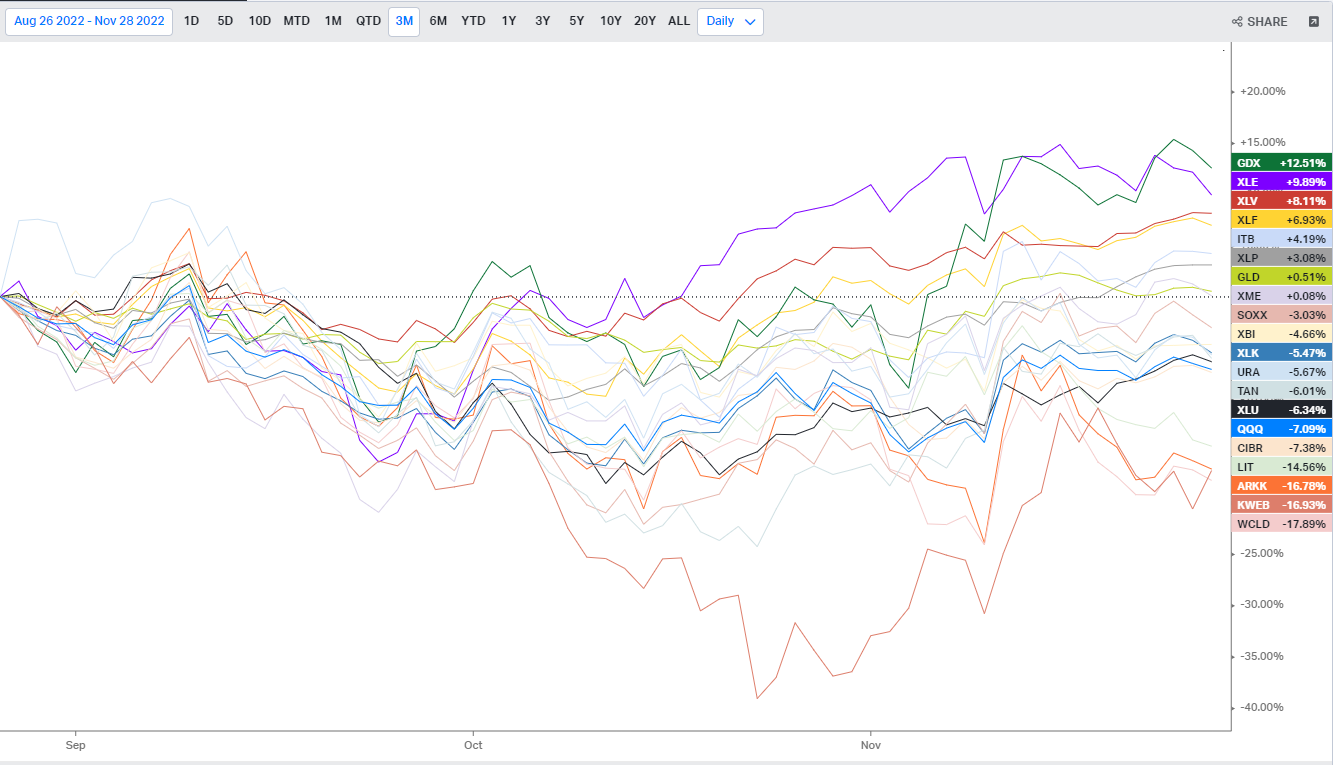Select the 1D time range
Image resolution: width=1333 pixels, height=765 pixels.
(x=192, y=21)
